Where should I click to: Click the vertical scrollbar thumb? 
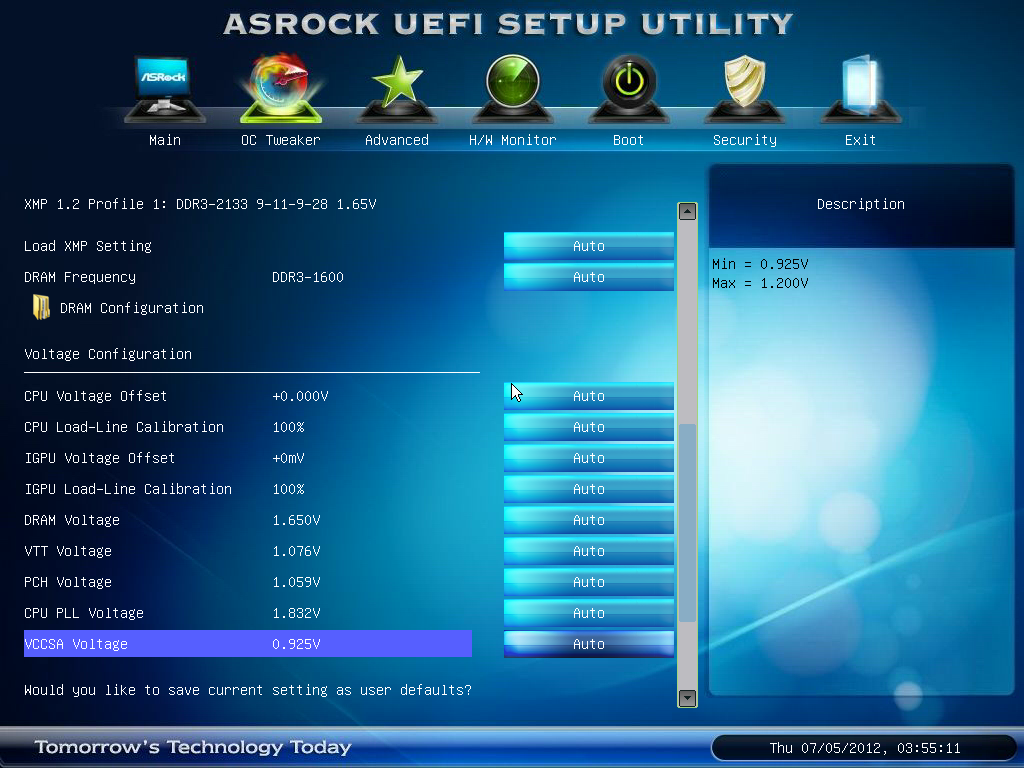687,523
